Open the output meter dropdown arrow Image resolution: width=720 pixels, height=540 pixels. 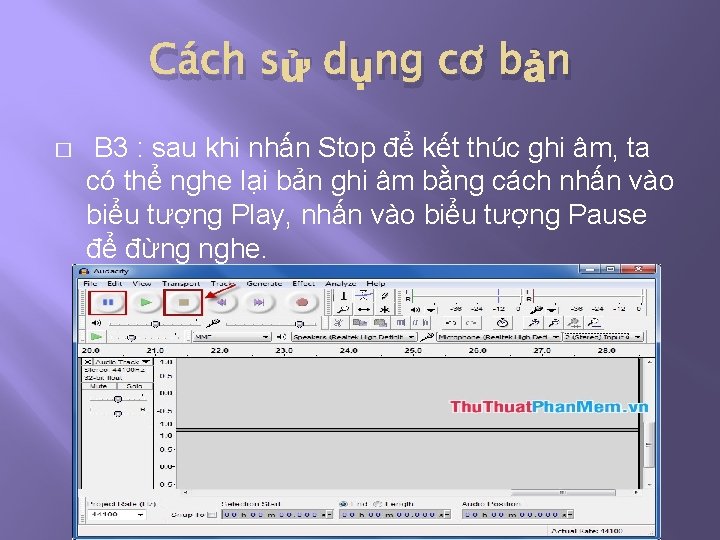432,309
